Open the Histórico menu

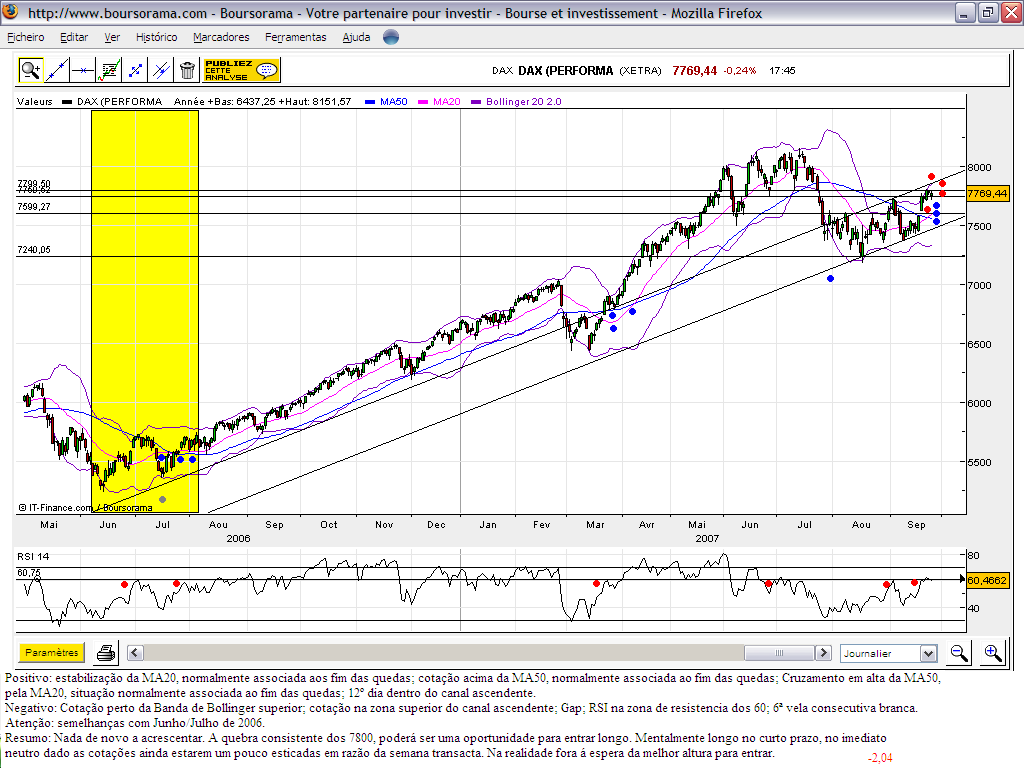[157, 37]
